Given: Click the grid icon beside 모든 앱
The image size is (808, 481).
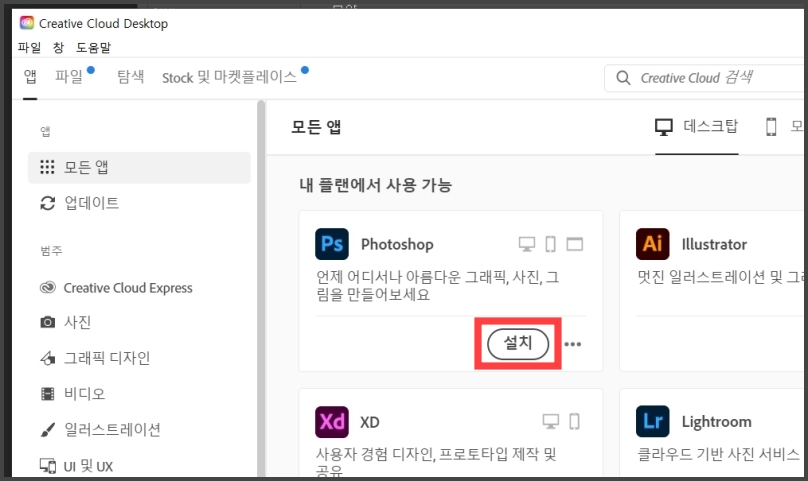Looking at the screenshot, I should [x=47, y=167].
